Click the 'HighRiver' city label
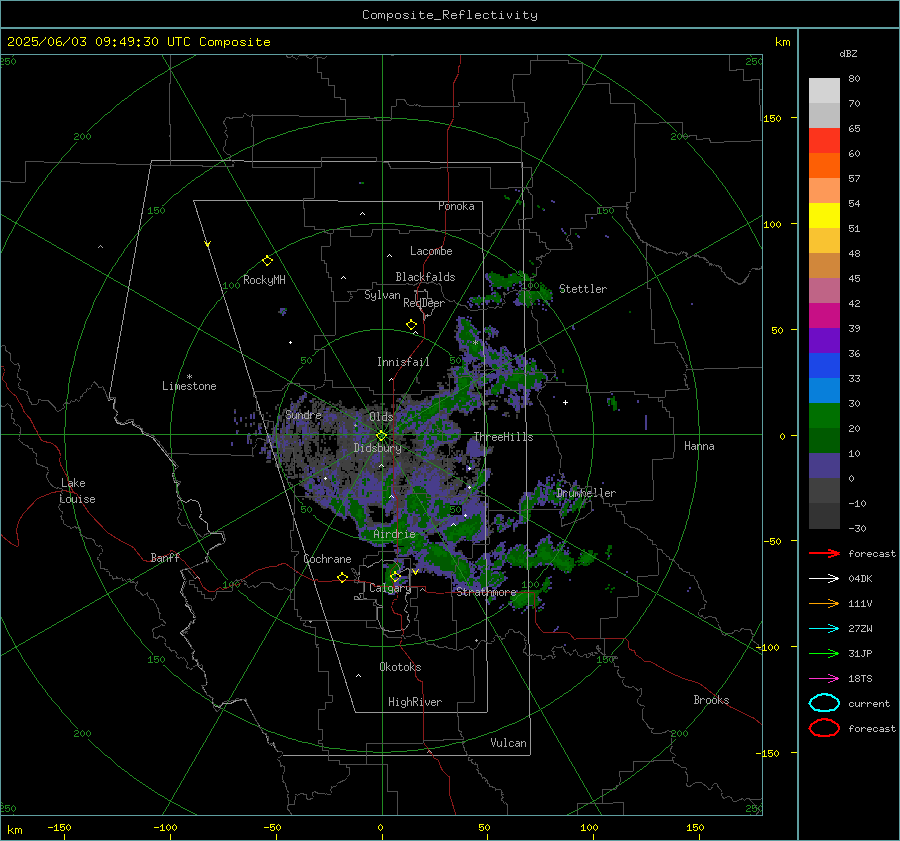900x841 pixels. [415, 702]
